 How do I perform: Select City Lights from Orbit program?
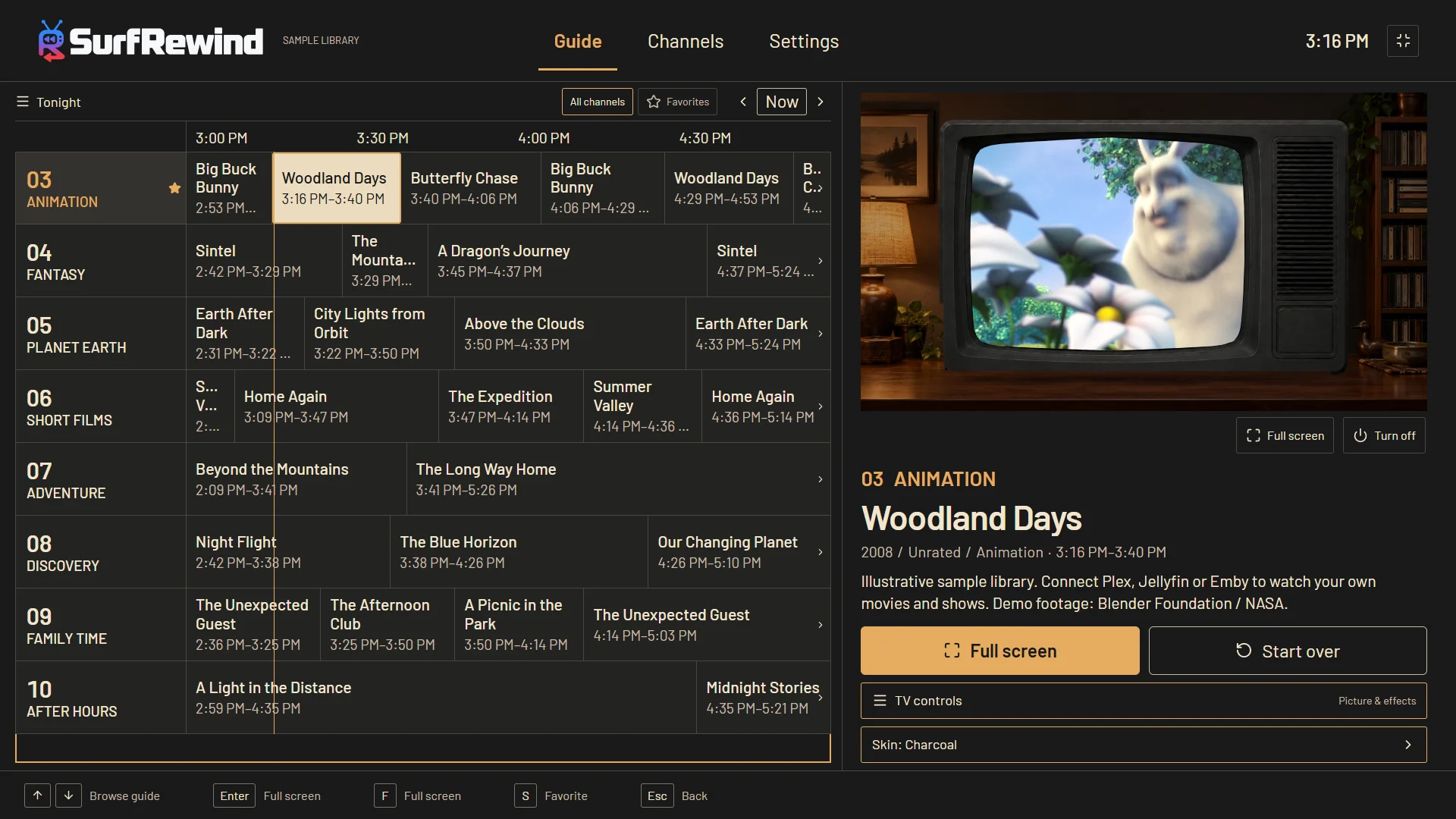coord(379,334)
